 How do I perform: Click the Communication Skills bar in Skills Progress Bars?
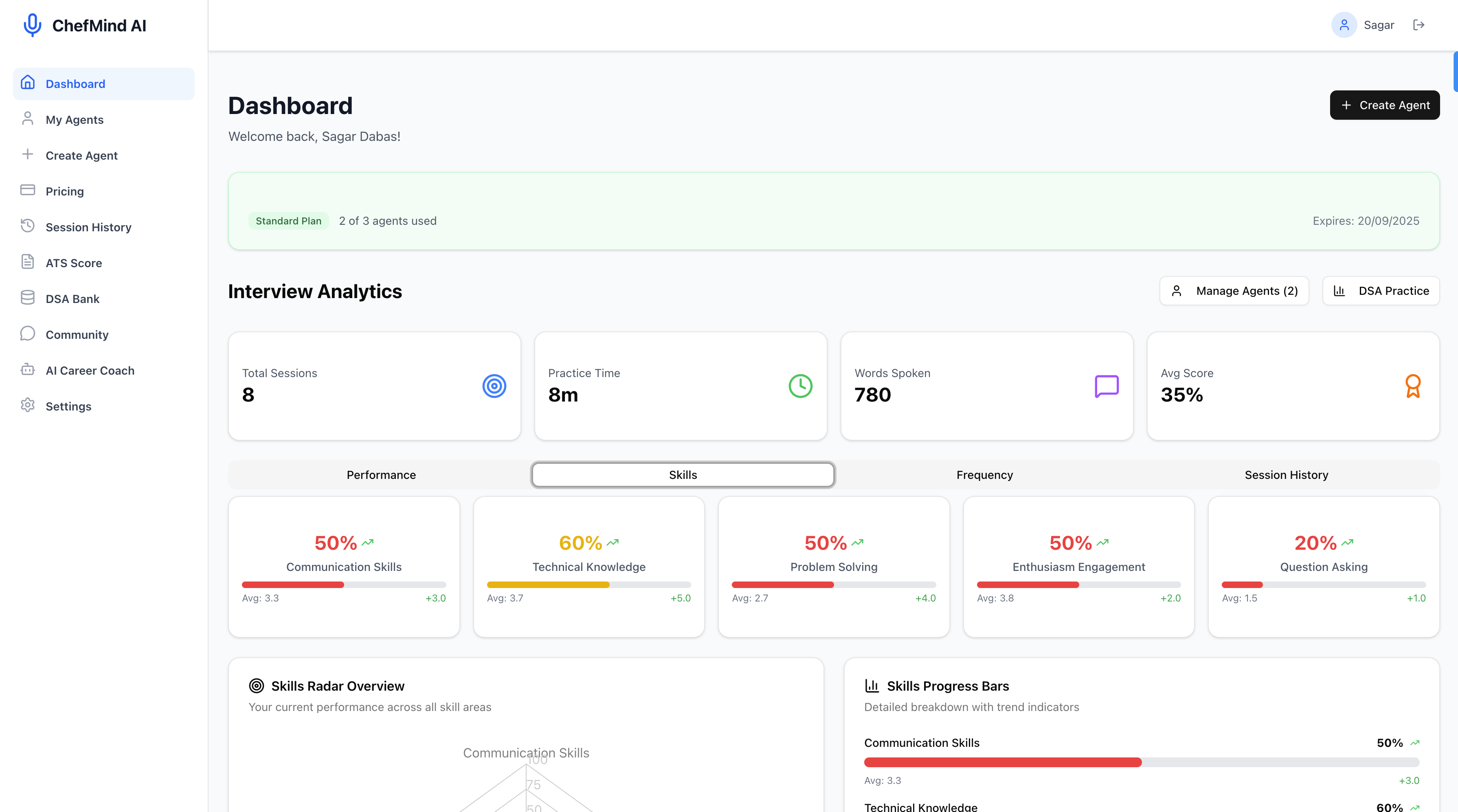tap(1142, 762)
